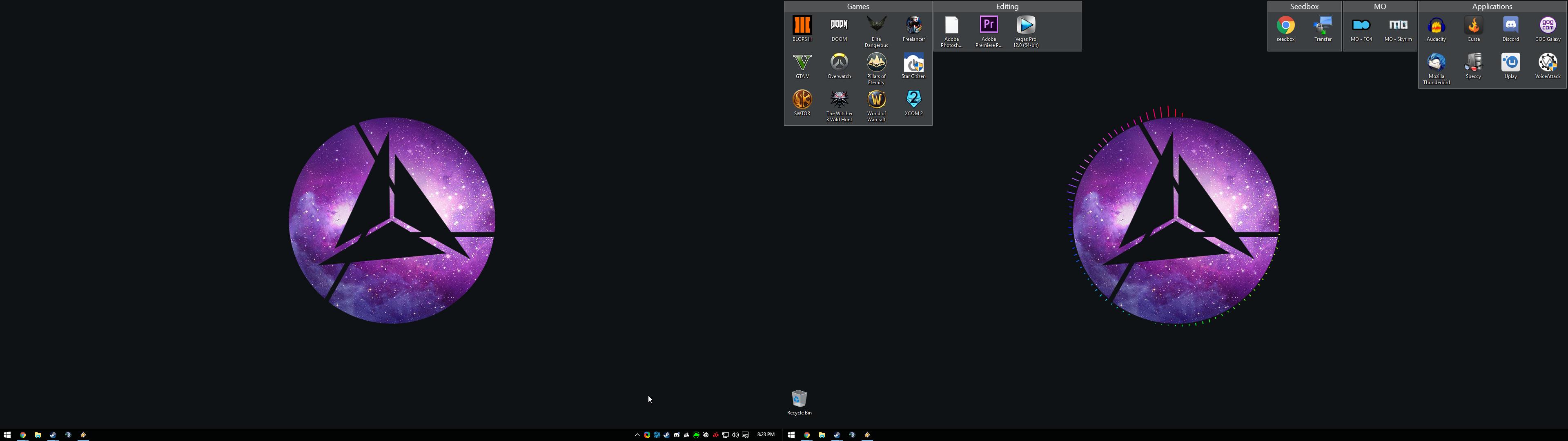Open Steam from the left taskbar

pyautogui.click(x=53, y=435)
